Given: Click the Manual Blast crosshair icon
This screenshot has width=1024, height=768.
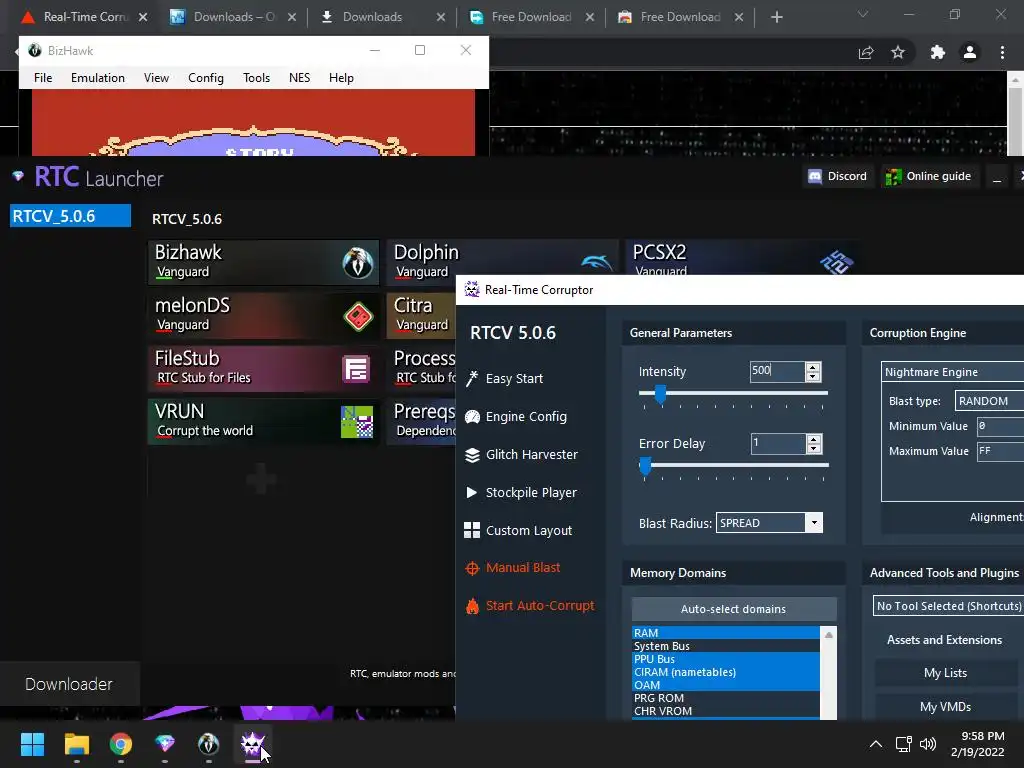Looking at the screenshot, I should [x=472, y=568].
